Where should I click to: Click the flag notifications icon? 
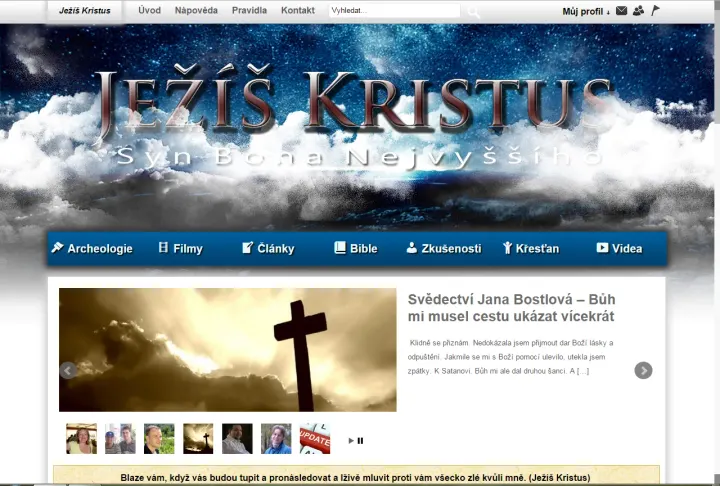pos(655,10)
